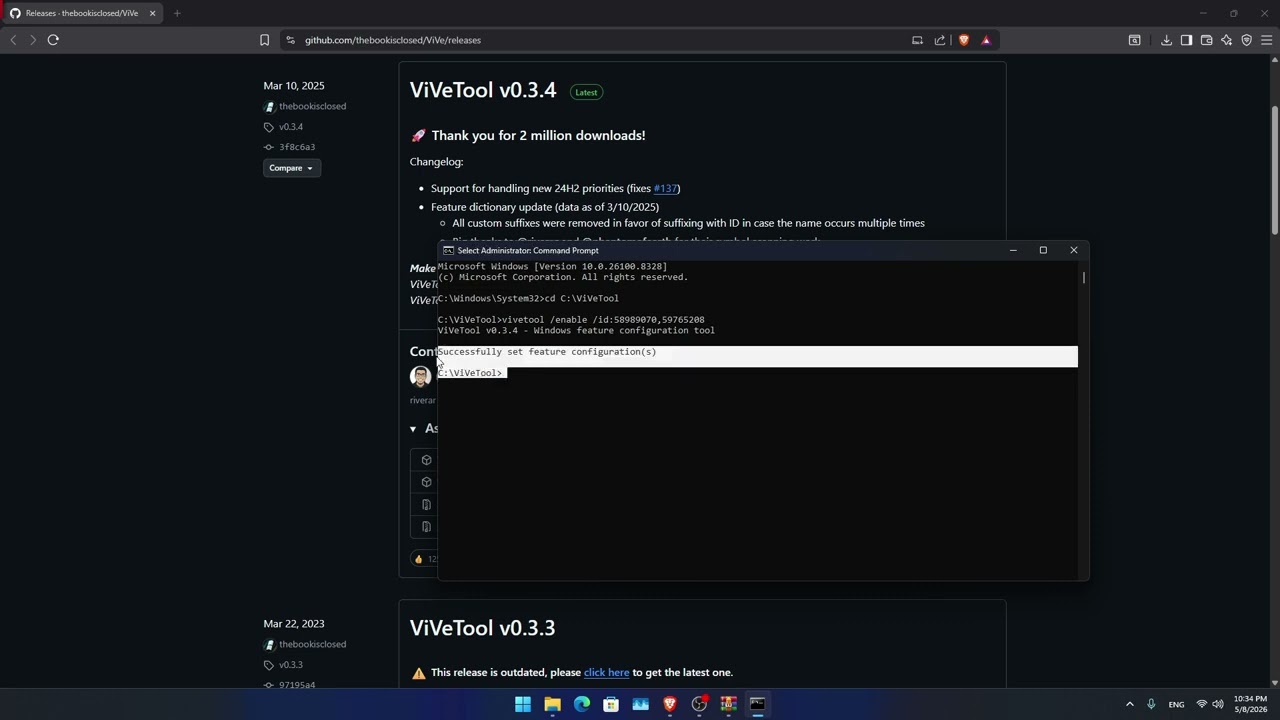
Task: Click 'Successfully set feature configuration(s)' line
Action: tap(547, 352)
